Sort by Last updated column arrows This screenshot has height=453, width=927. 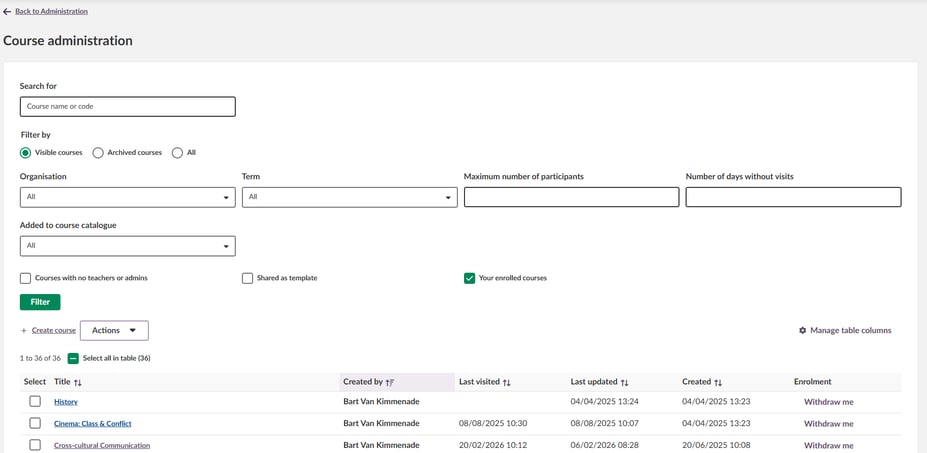click(x=625, y=382)
